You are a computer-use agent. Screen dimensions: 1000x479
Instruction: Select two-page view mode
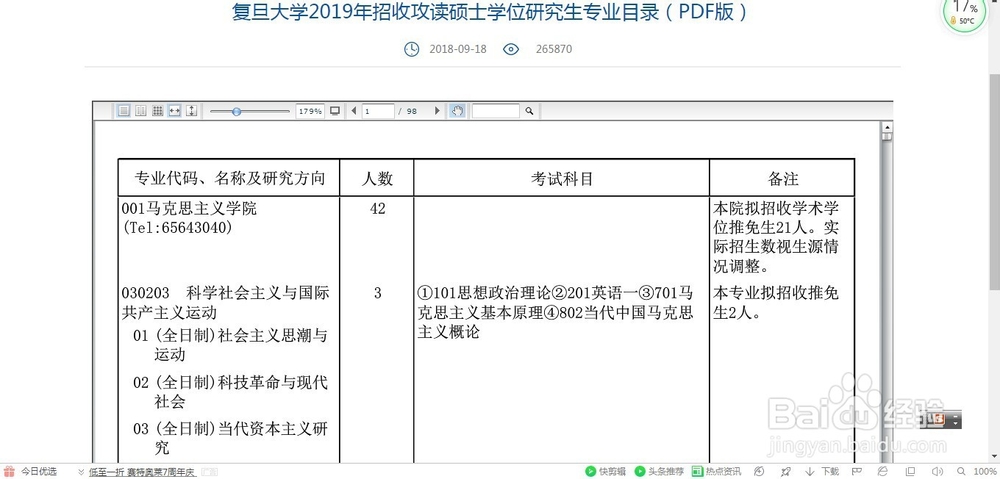[141, 111]
